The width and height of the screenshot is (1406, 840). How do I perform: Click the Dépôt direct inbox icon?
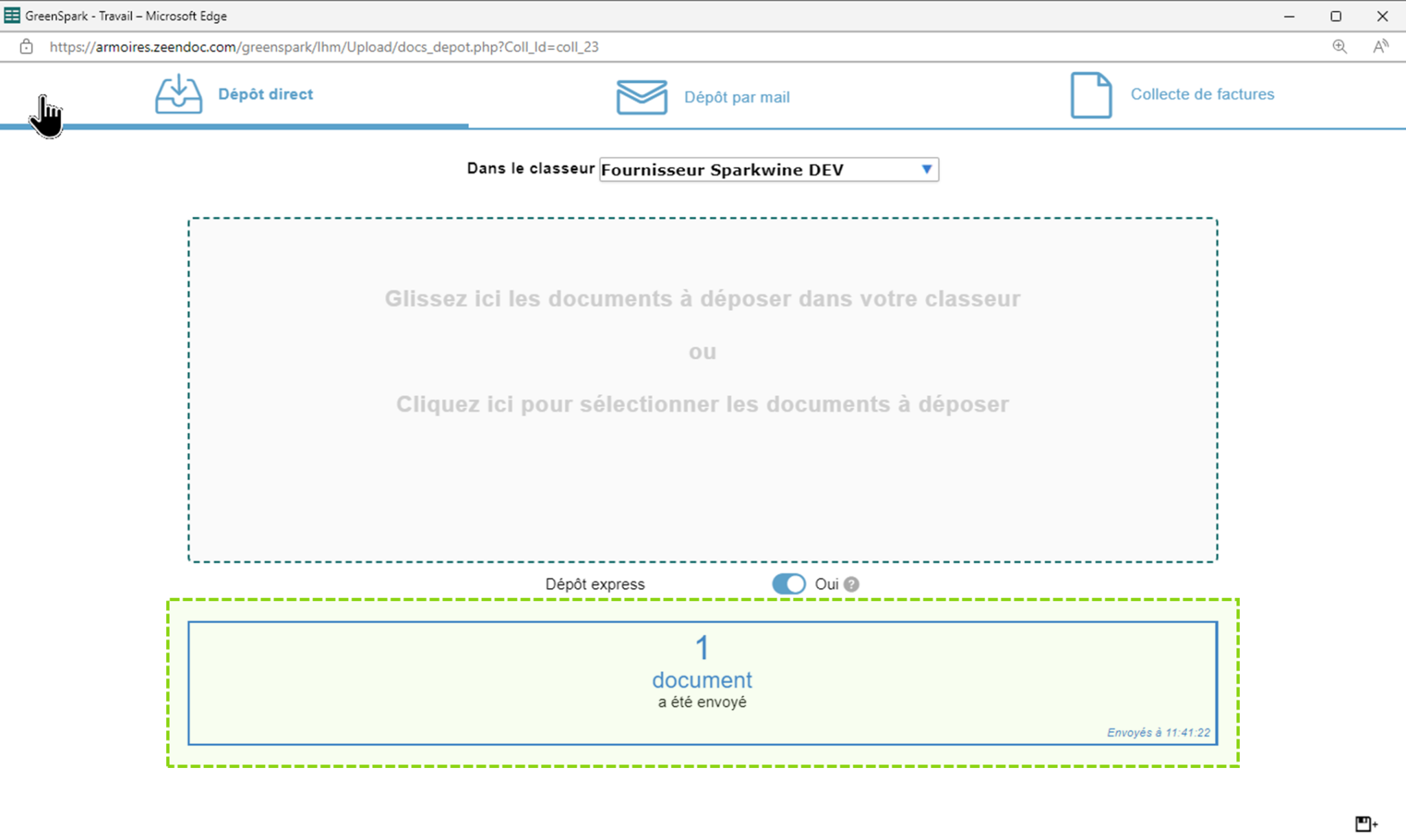click(x=178, y=95)
